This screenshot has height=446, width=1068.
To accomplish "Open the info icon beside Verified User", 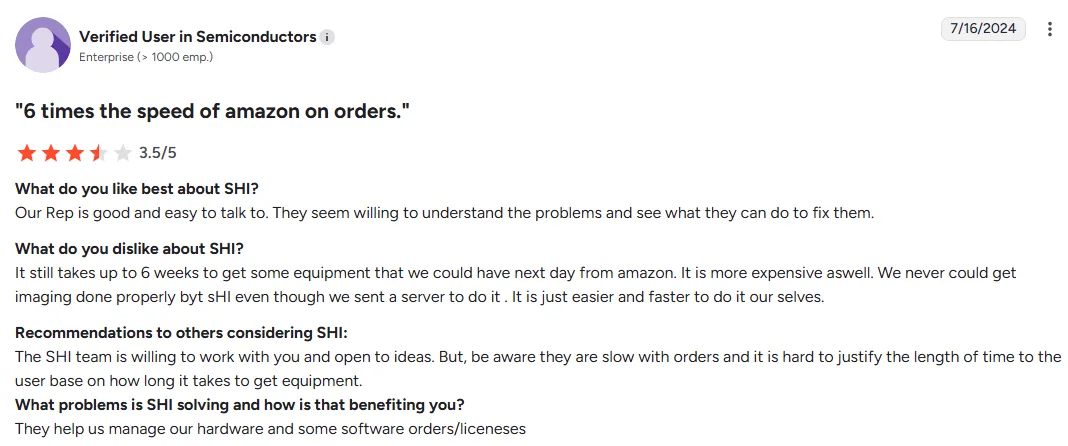I will [327, 37].
